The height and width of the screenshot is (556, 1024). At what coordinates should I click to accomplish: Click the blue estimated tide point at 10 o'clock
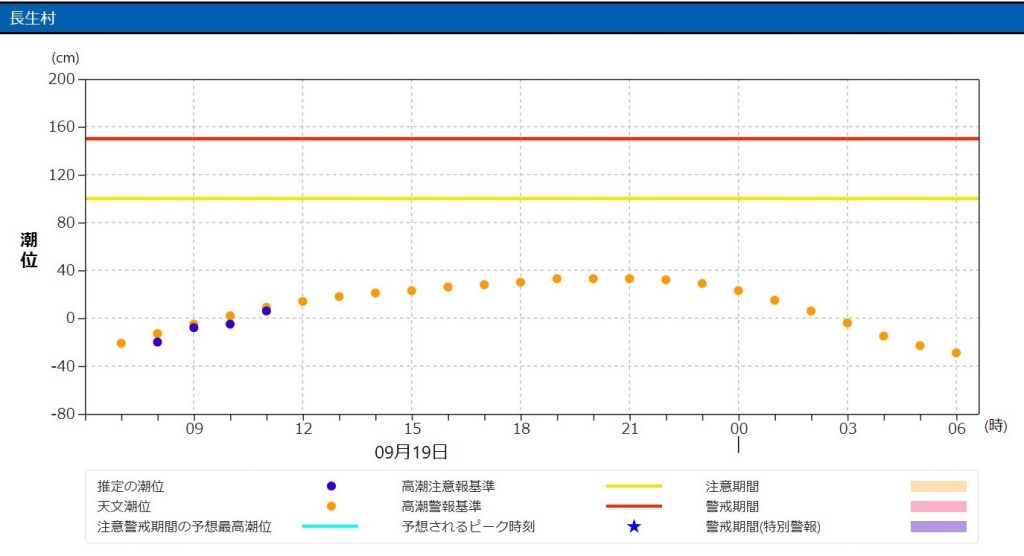(x=230, y=324)
